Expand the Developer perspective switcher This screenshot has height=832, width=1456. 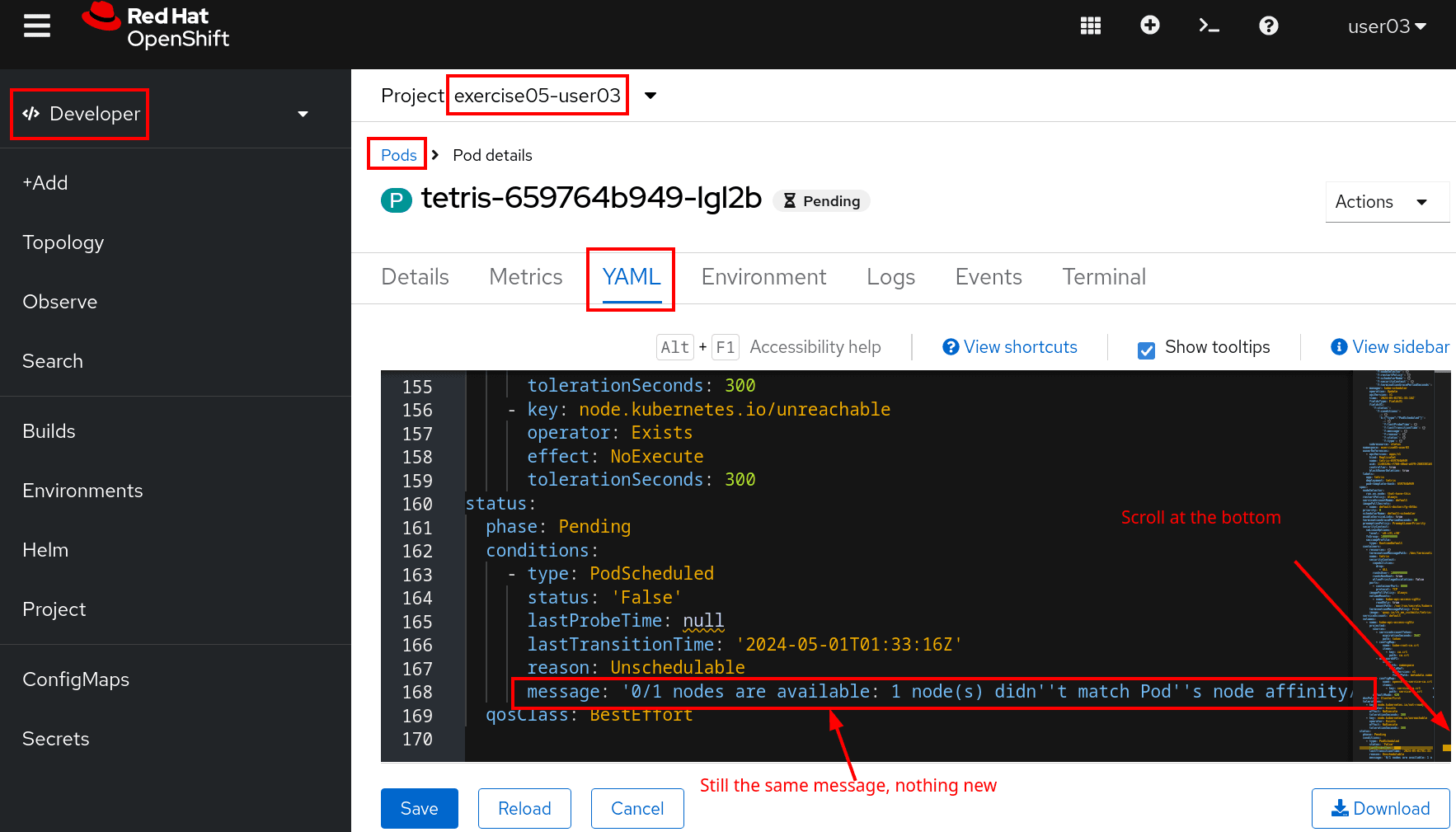165,114
